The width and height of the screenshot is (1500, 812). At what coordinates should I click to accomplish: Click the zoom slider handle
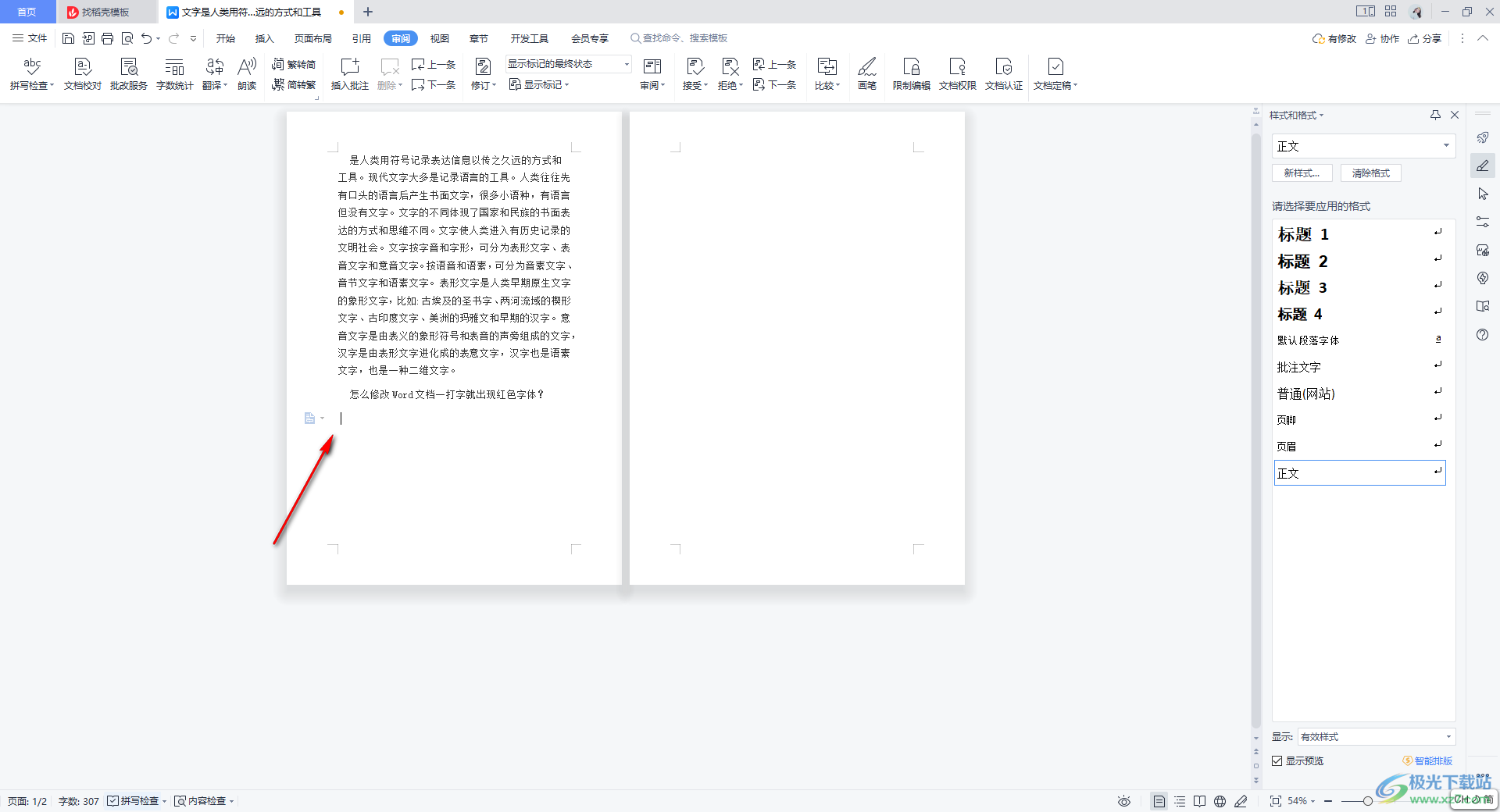coord(1367,801)
